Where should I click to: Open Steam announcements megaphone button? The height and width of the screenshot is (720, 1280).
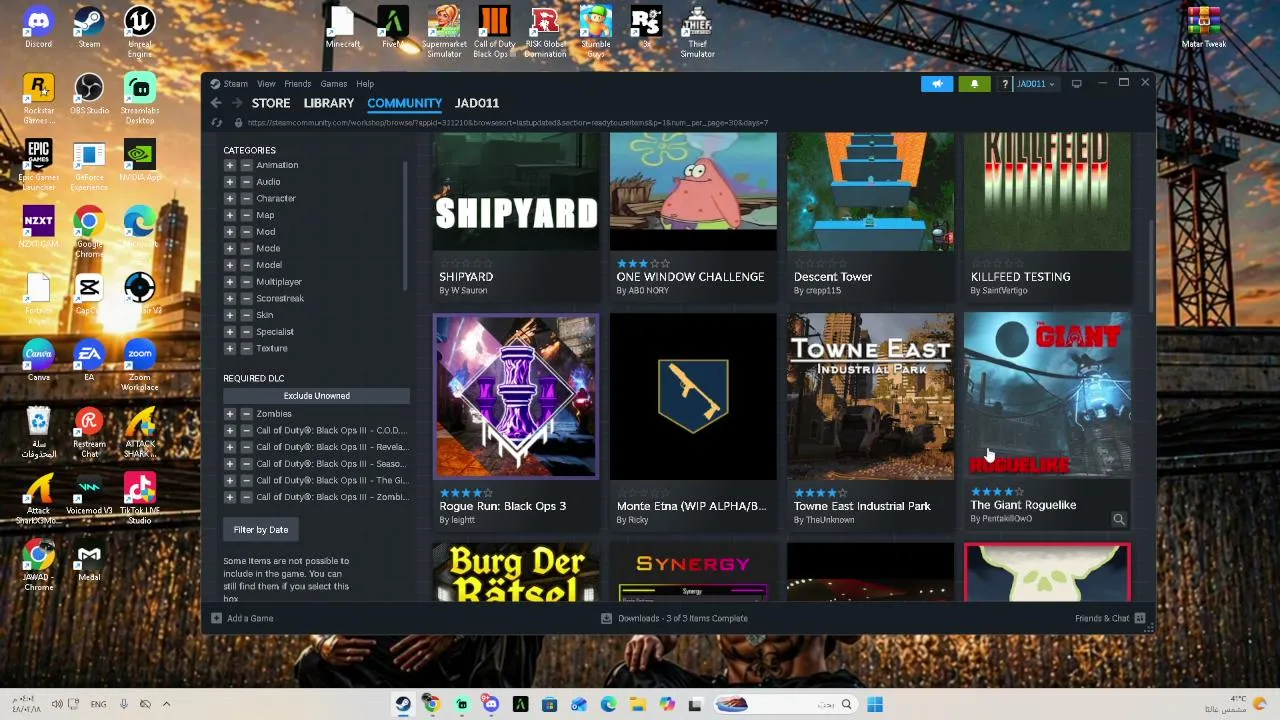pyautogui.click(x=937, y=84)
